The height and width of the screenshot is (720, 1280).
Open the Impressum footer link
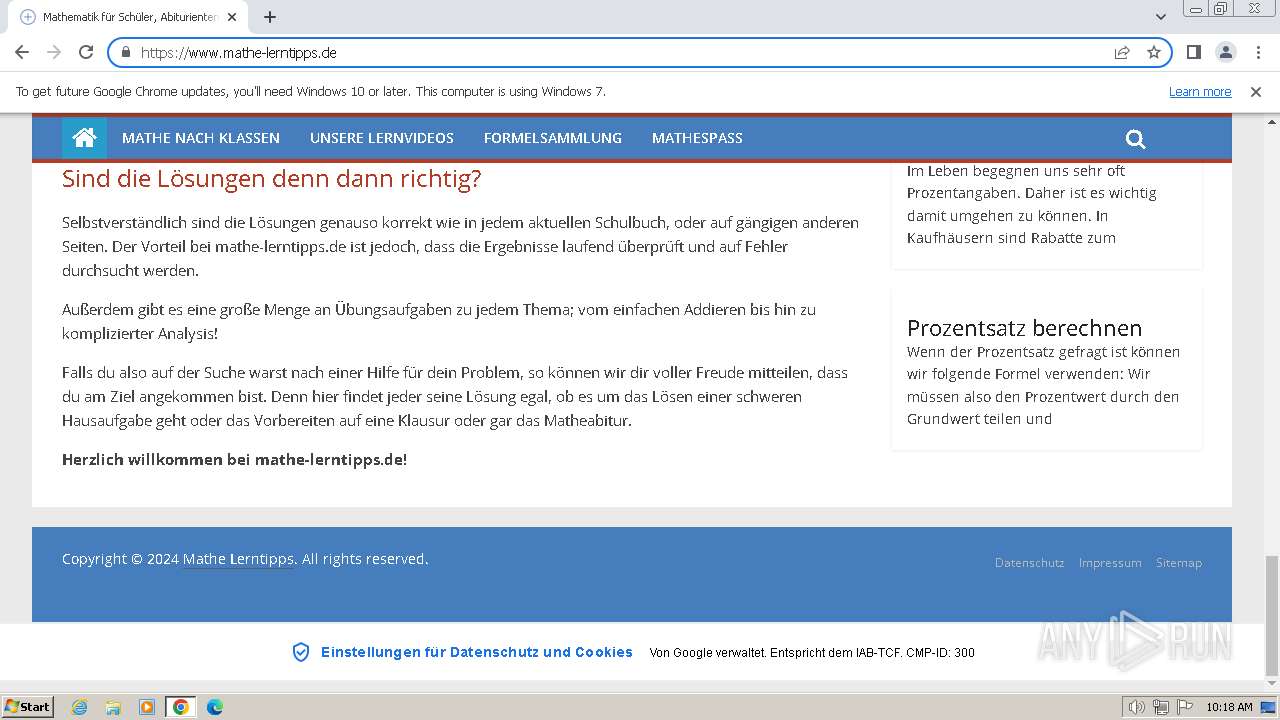click(1110, 563)
